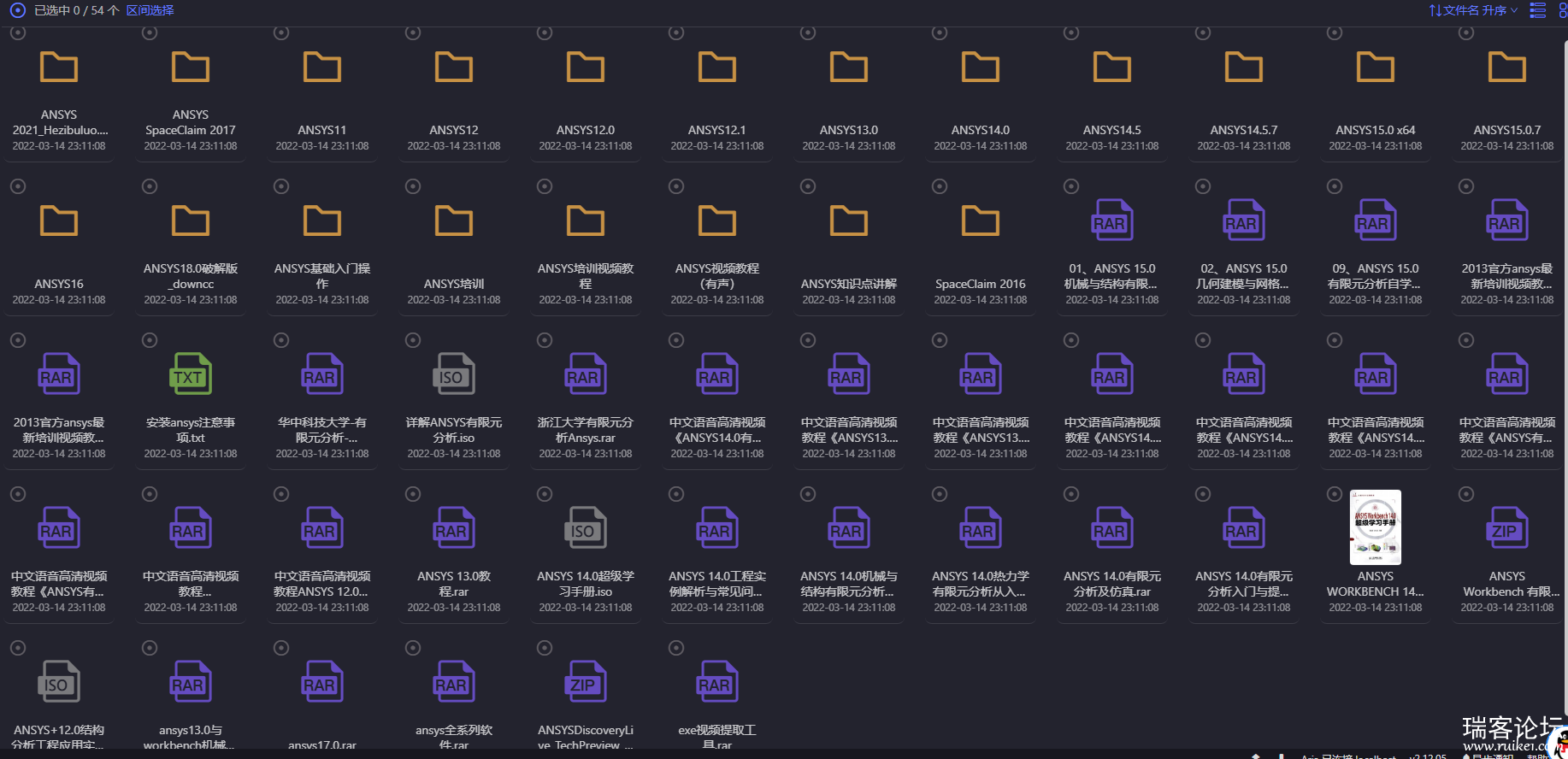Check the selection circle for ANSYS18.0破解版_downcc
This screenshot has width=1568, height=759.
tap(150, 186)
